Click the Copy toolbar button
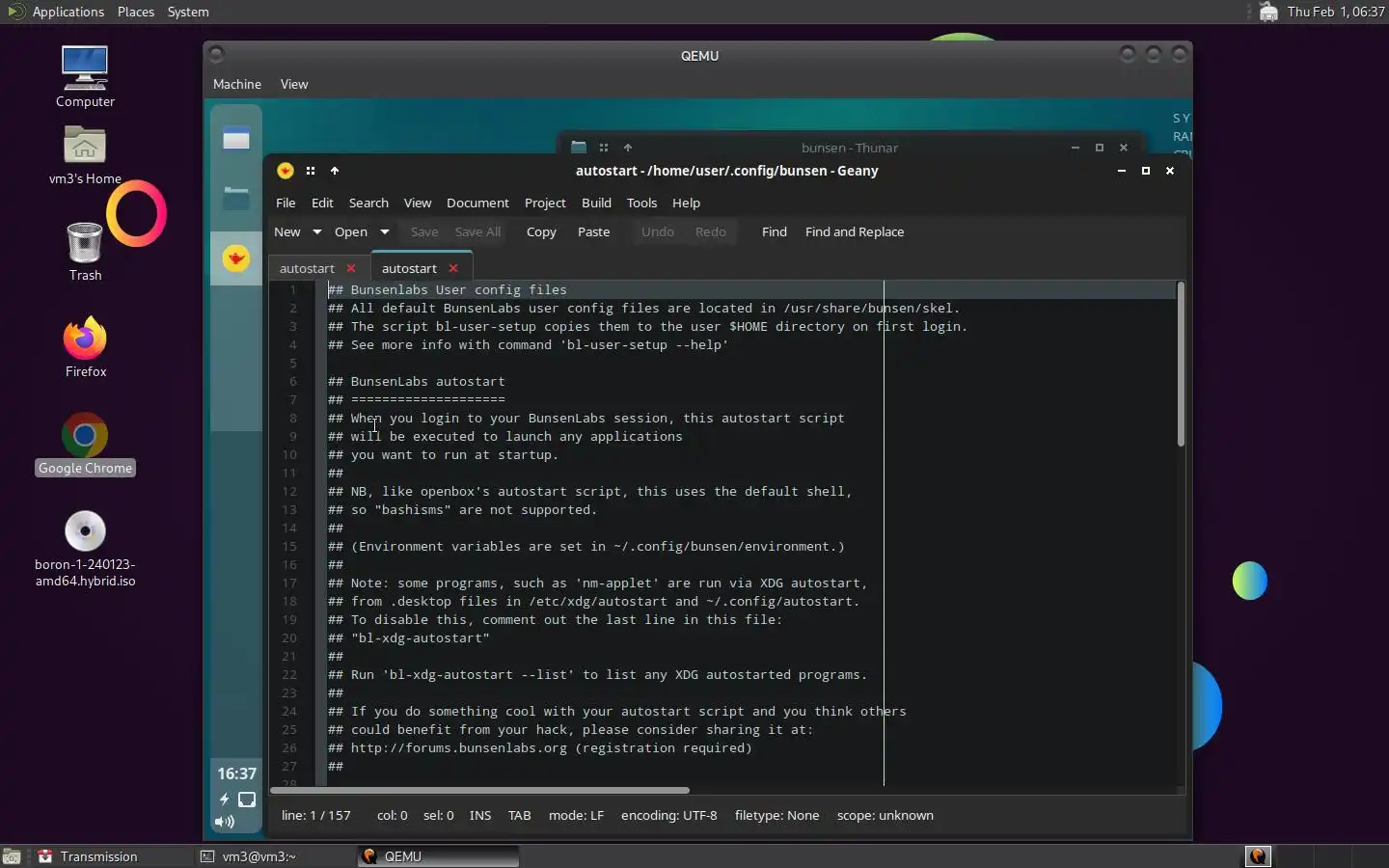 pyautogui.click(x=541, y=231)
